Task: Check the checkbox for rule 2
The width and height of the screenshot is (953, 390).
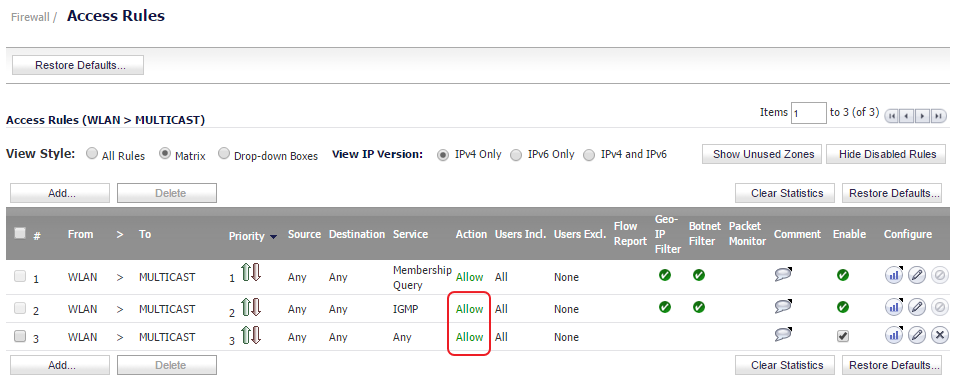Action: 20,308
